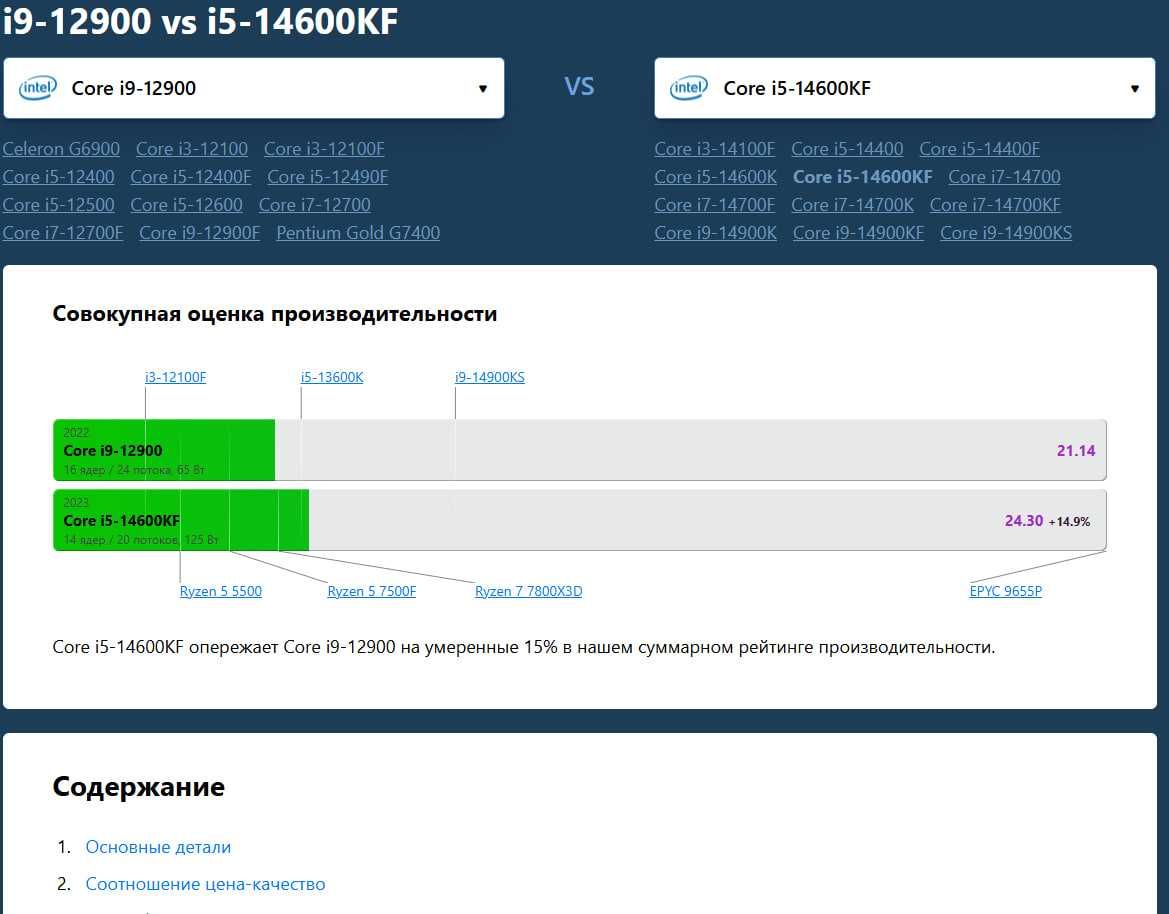1169x914 pixels.
Task: Choose Core i7-14700KF link
Action: [x=995, y=204]
